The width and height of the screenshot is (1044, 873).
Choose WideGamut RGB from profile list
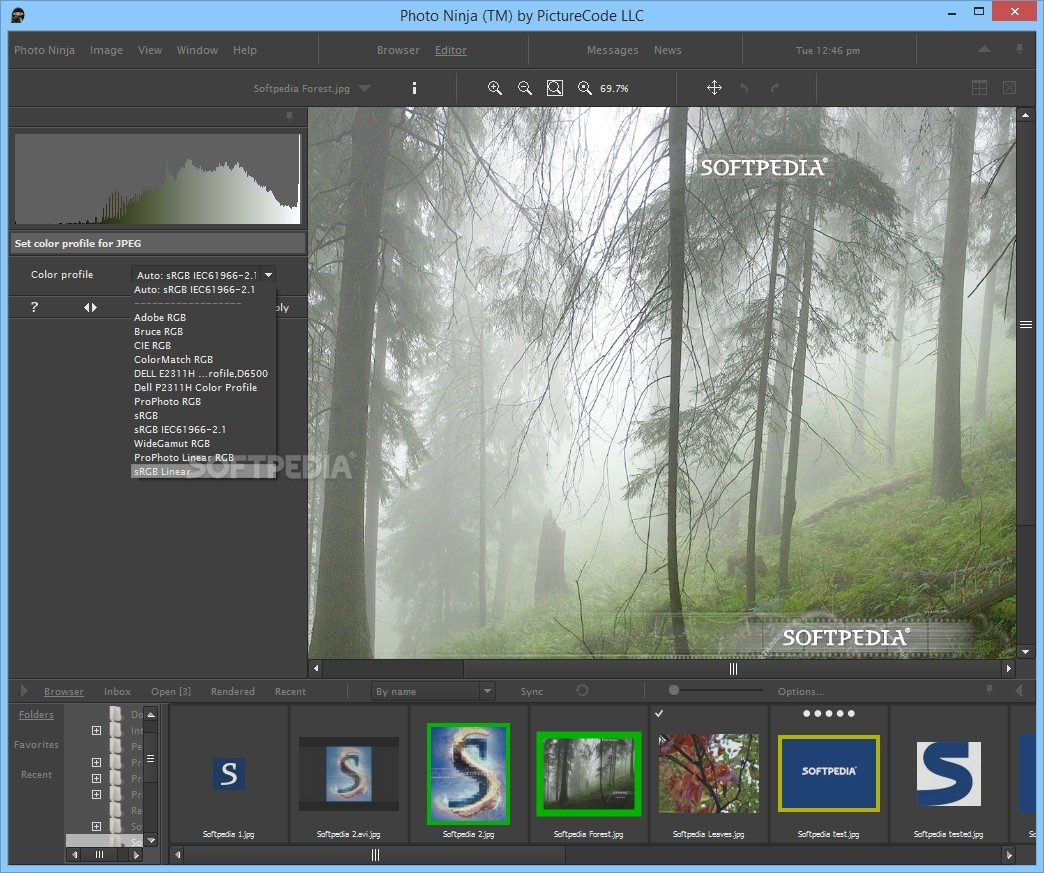(x=172, y=443)
